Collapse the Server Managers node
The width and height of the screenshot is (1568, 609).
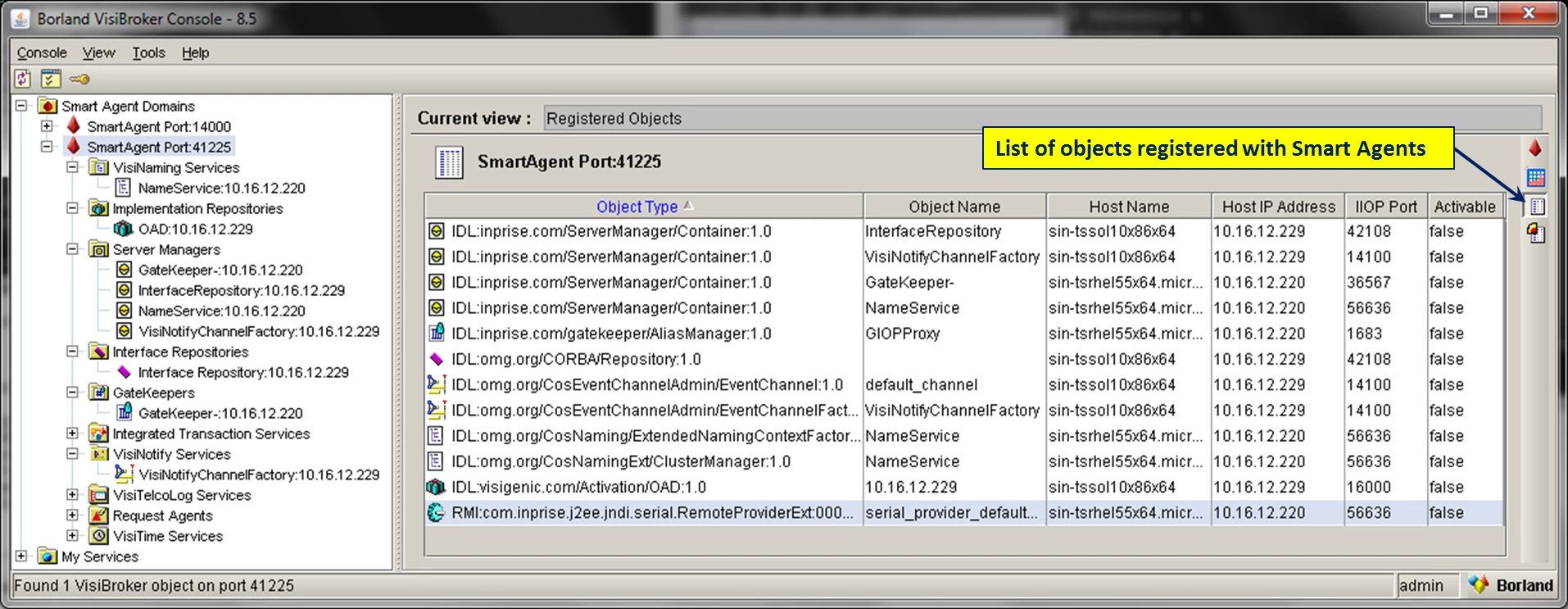coord(72,249)
